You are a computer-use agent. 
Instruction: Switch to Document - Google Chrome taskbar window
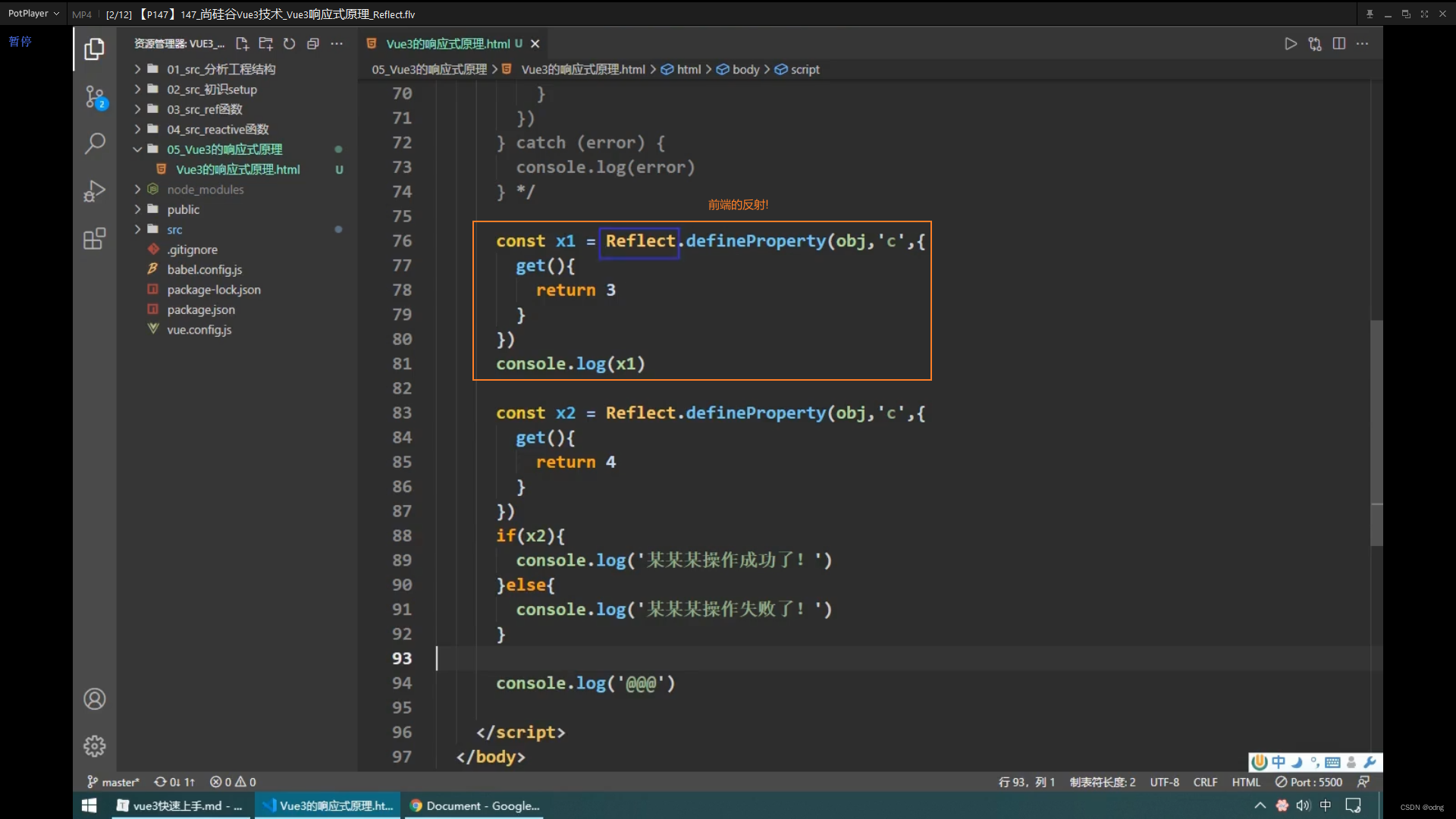click(x=475, y=806)
